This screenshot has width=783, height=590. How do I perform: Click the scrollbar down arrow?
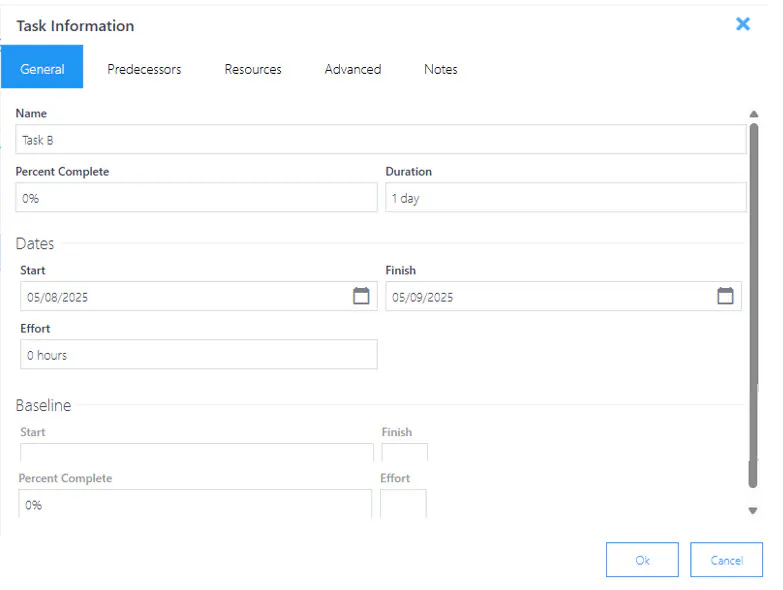click(753, 510)
